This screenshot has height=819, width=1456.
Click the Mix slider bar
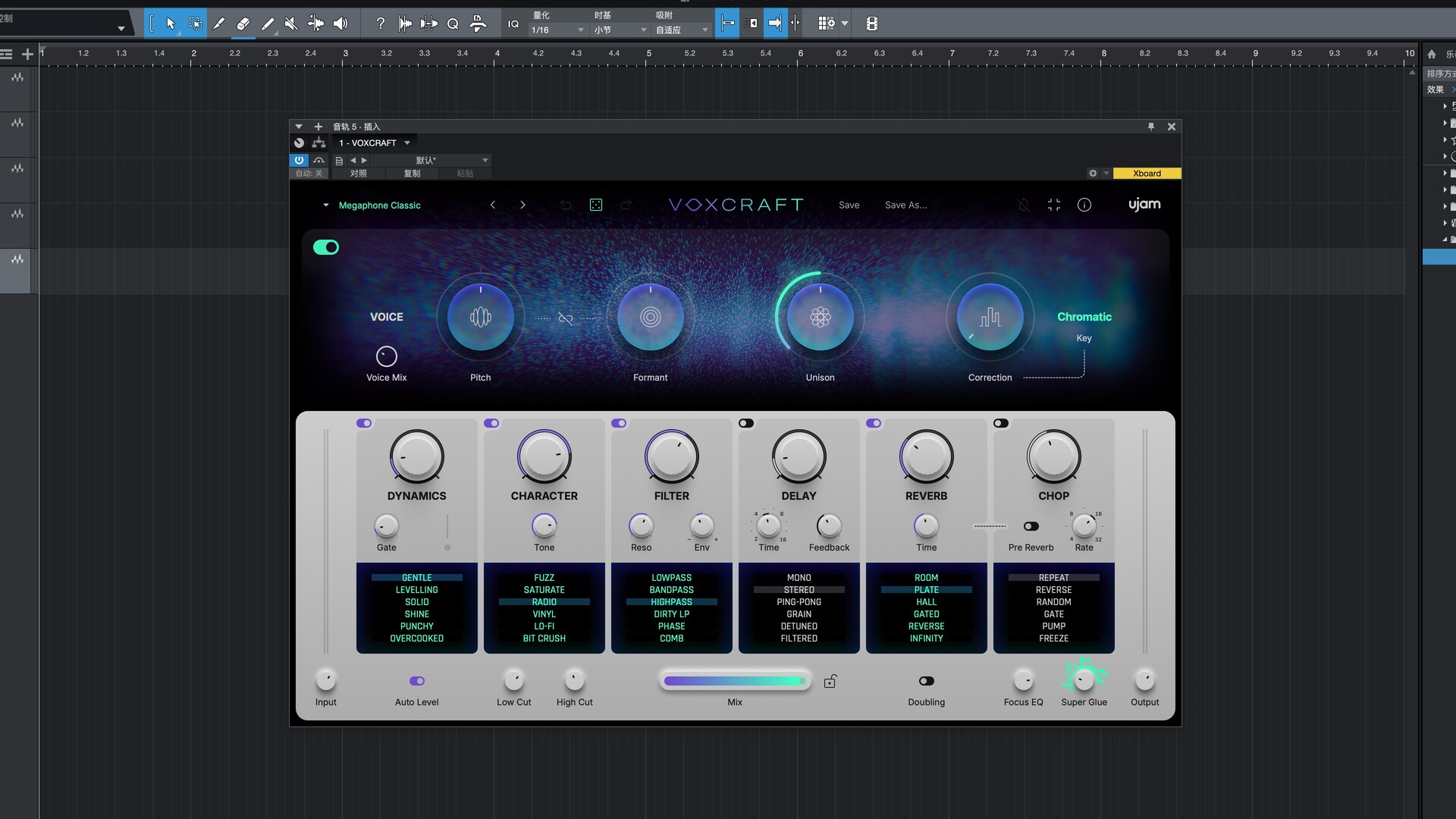[734, 681]
